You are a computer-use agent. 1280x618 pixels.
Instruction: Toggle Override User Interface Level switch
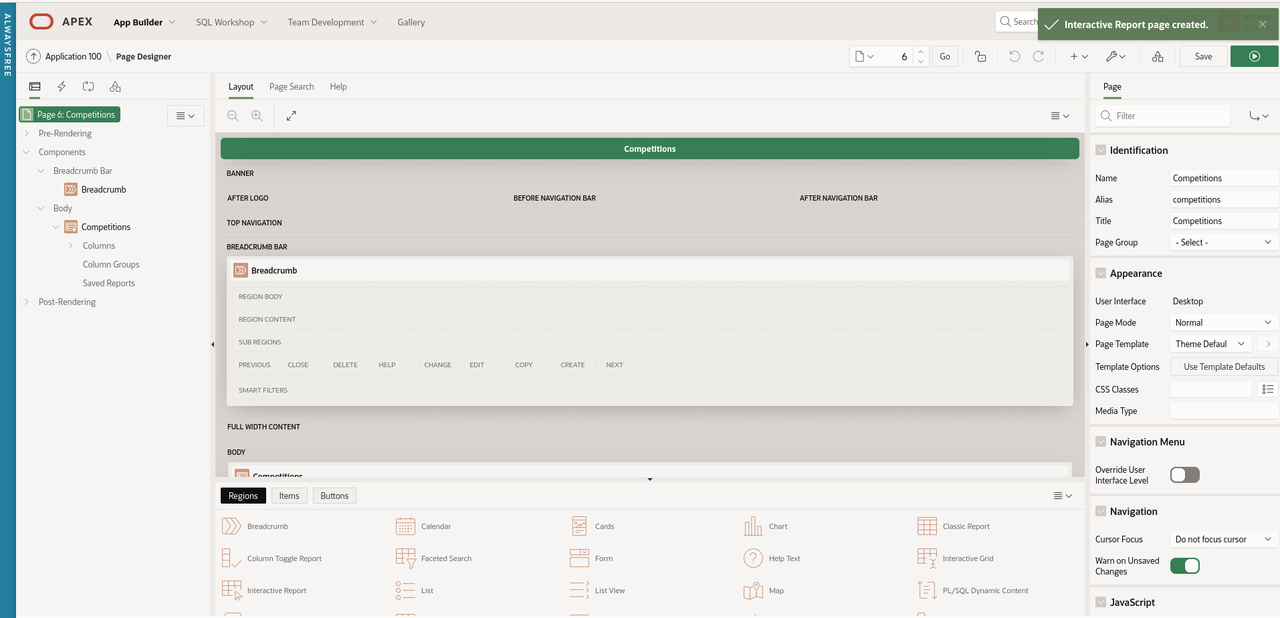click(1184, 475)
